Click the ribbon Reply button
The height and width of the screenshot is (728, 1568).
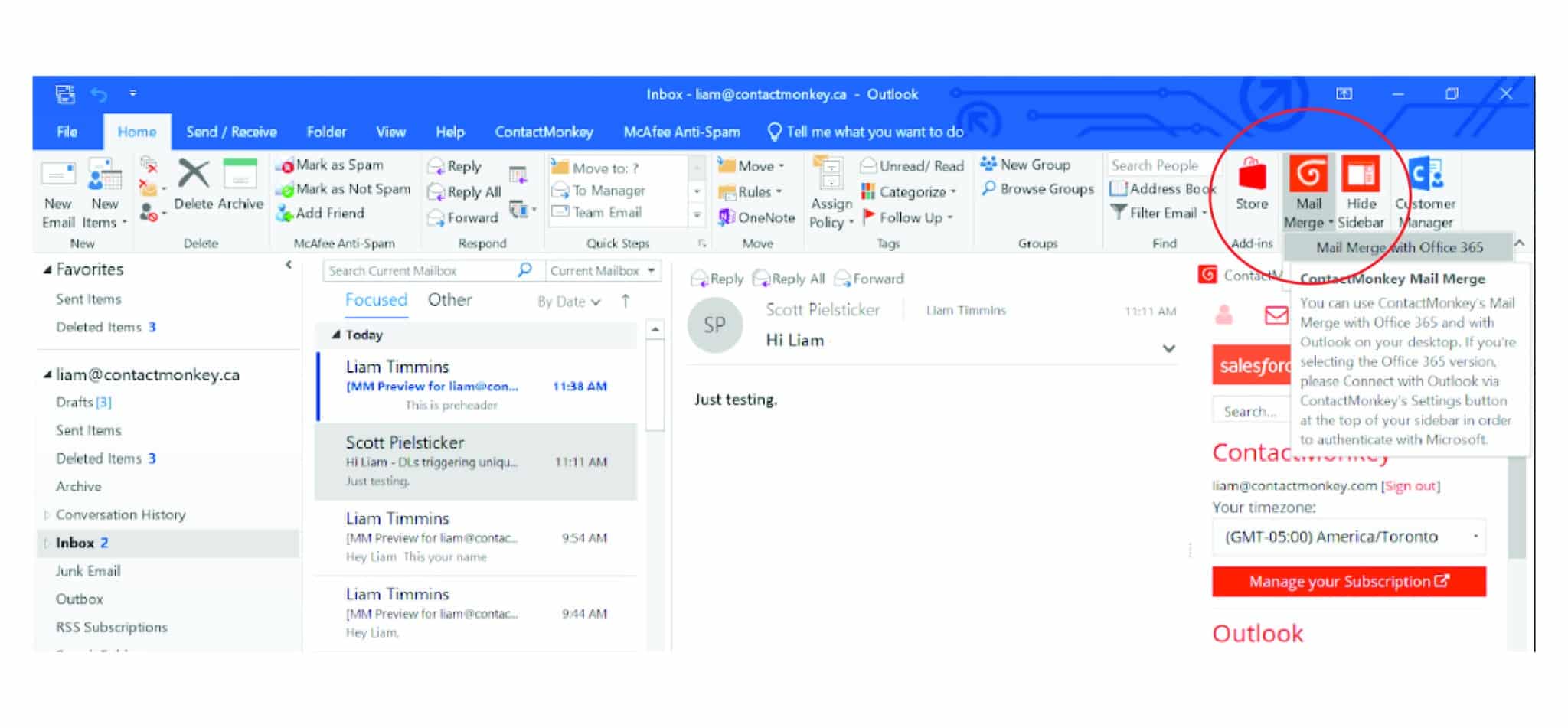click(455, 166)
